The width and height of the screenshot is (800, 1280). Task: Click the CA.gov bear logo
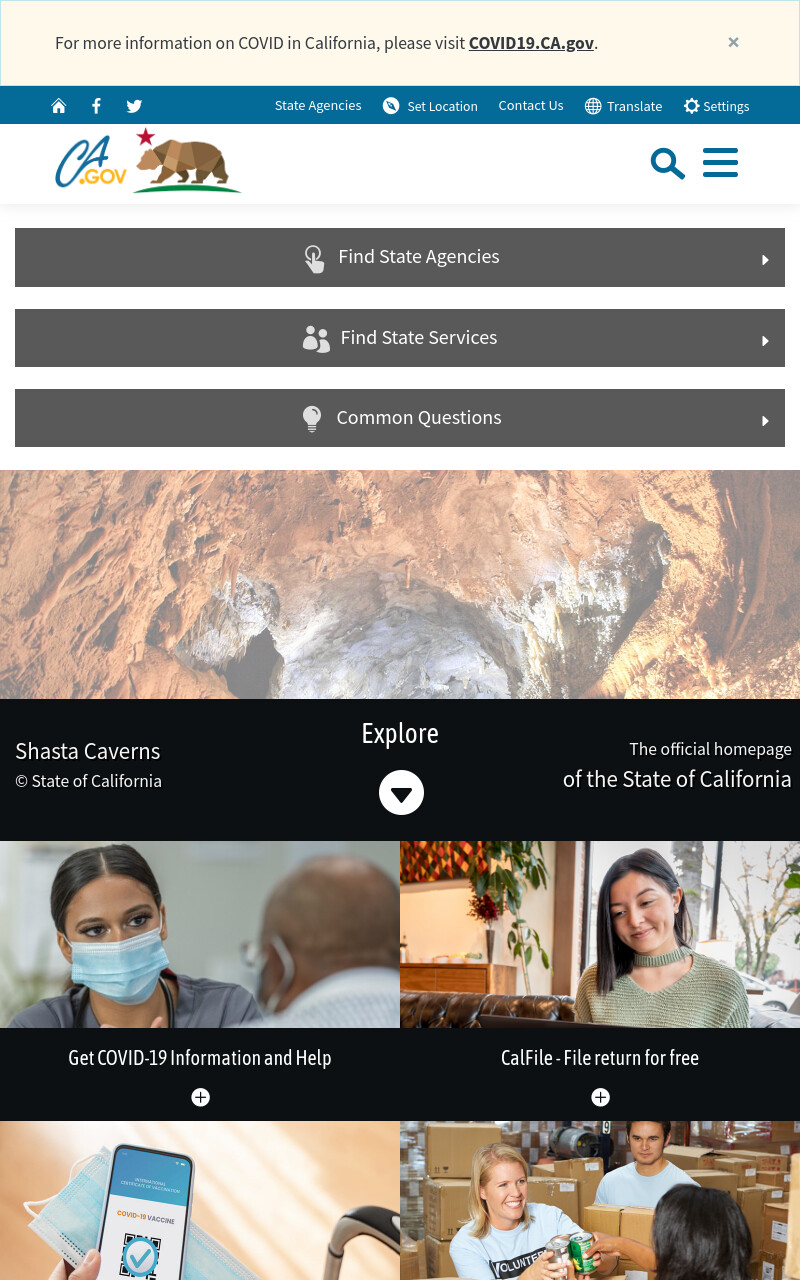[148, 160]
